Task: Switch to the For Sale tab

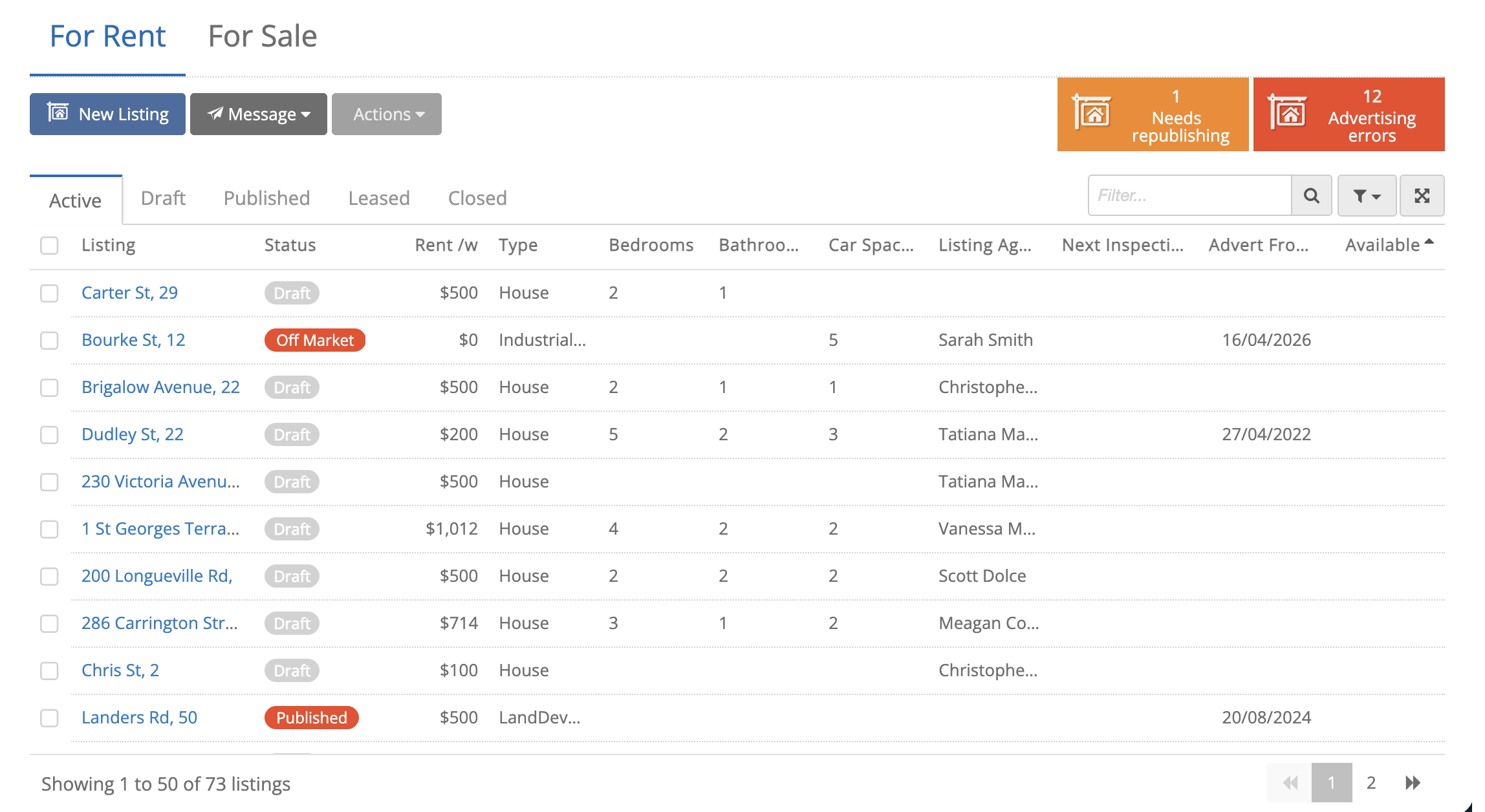Action: 263,36
